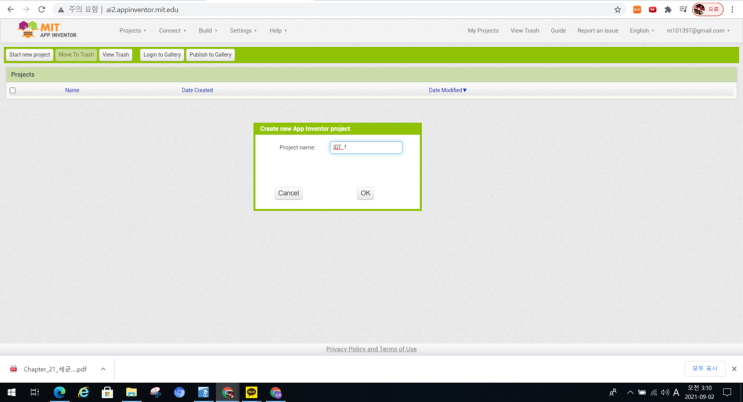Go back with the browser back arrow

(x=10, y=9)
